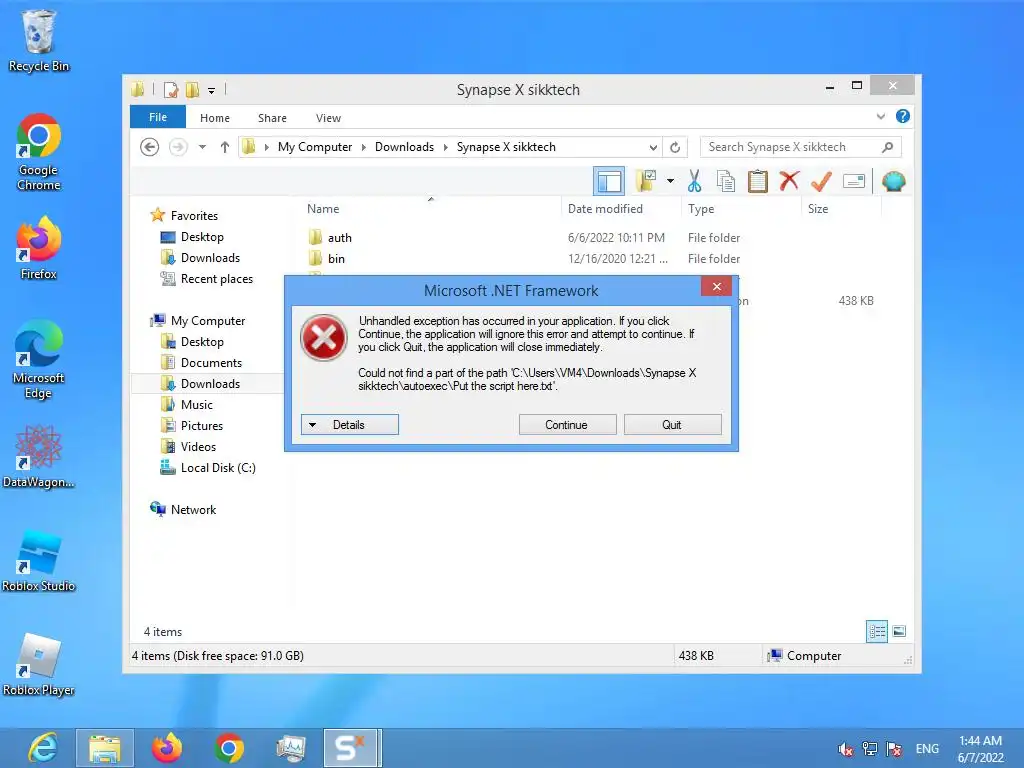The image size is (1024, 768).
Task: Select Desktop under Favorites
Action: coord(202,236)
